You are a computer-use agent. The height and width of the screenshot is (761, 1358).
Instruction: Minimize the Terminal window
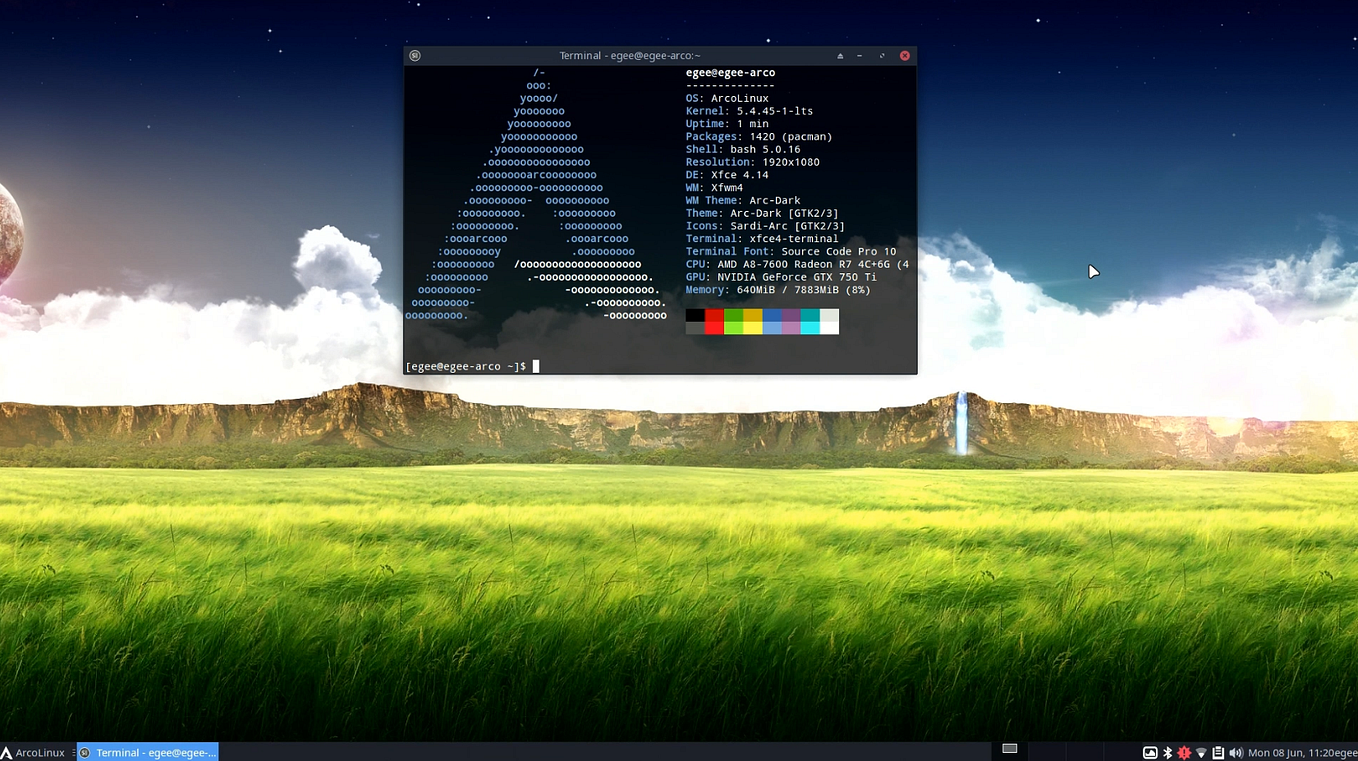click(x=859, y=55)
